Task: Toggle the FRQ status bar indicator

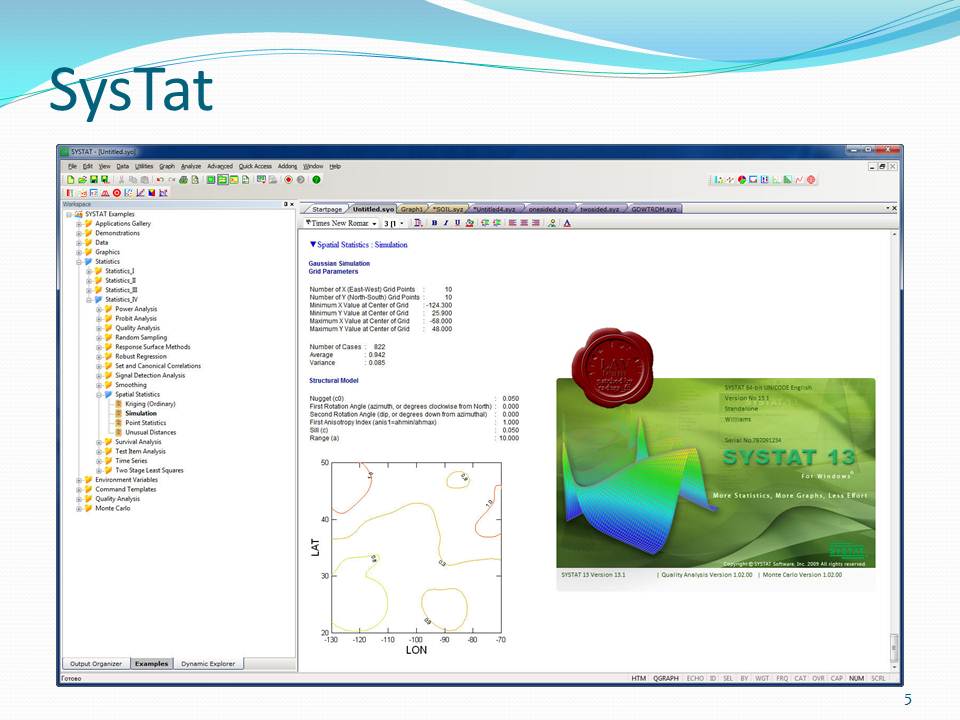Action: [x=782, y=678]
